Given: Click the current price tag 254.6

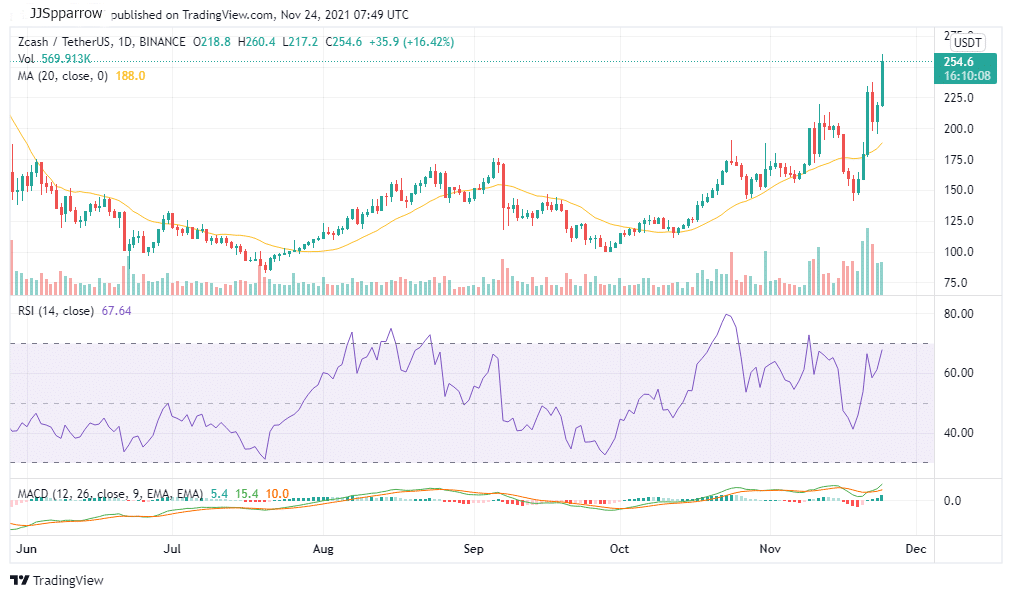Looking at the screenshot, I should [958, 62].
